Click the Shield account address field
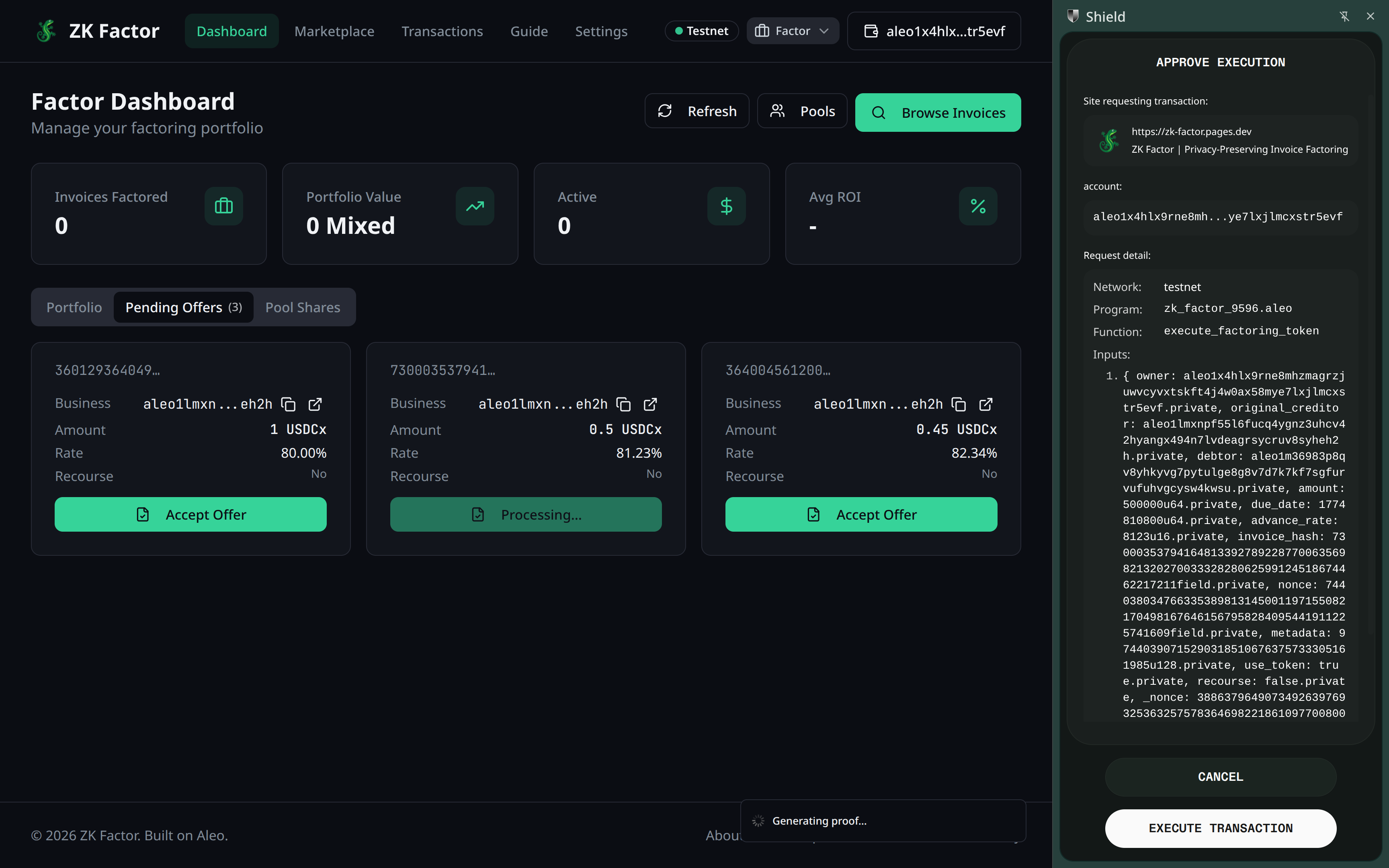Image resolution: width=1389 pixels, height=868 pixels. click(x=1218, y=217)
